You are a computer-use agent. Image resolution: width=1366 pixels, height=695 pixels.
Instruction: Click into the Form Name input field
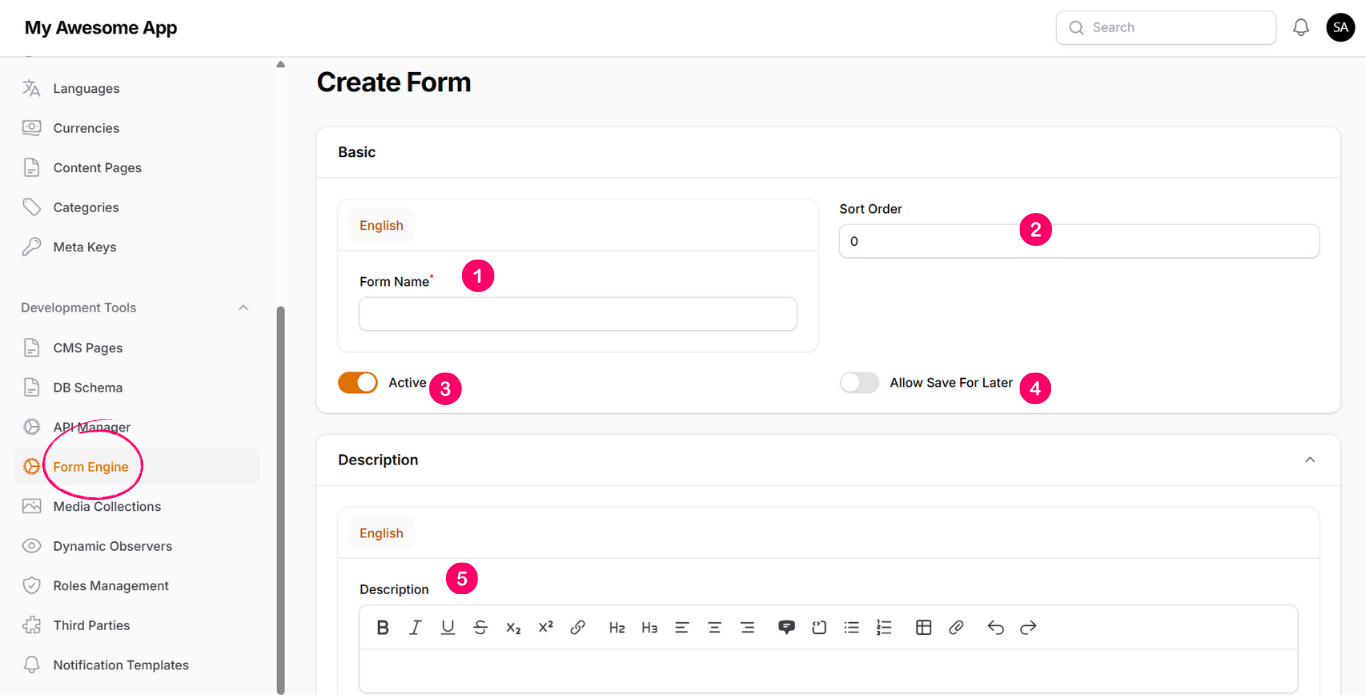[578, 314]
